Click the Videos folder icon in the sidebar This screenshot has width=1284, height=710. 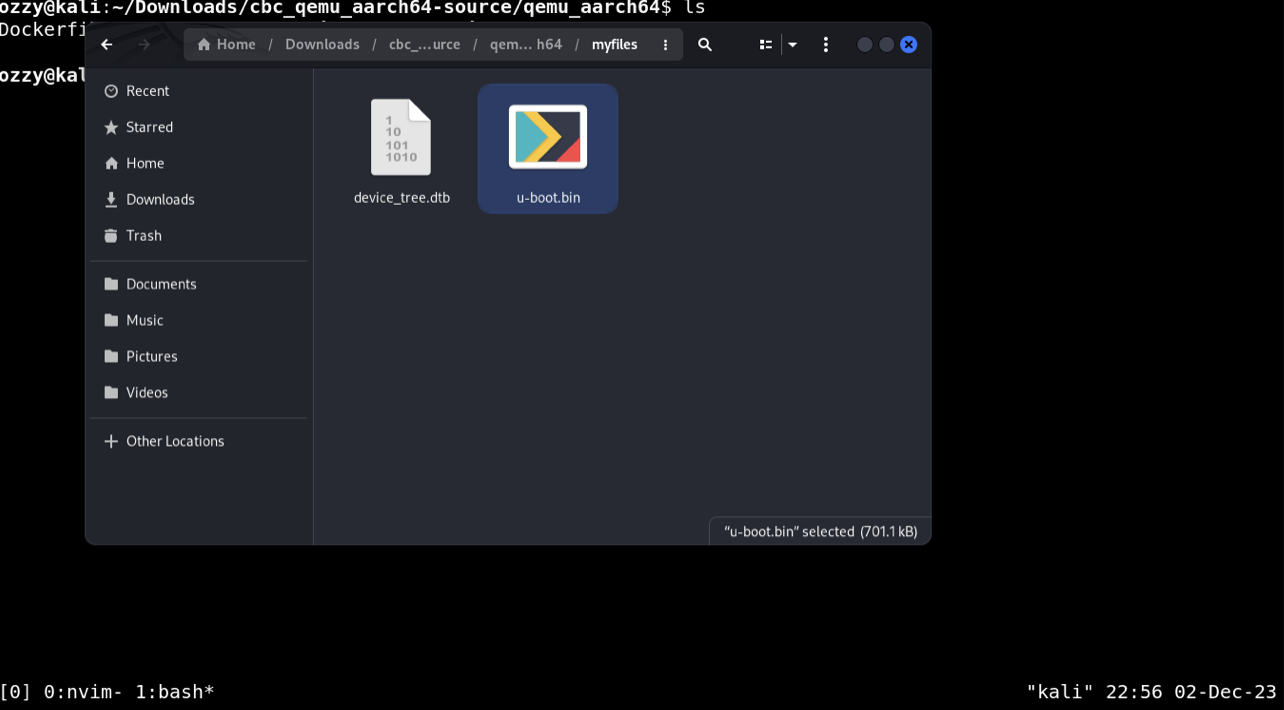111,392
